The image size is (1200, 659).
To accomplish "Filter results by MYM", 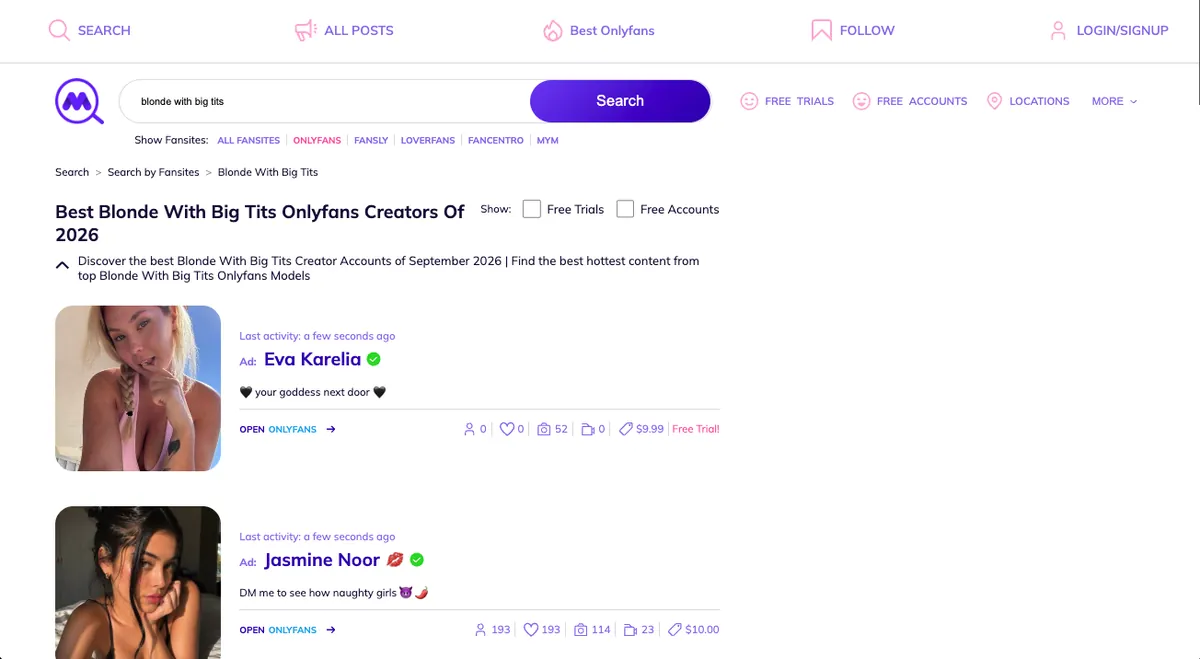I will click(548, 141).
